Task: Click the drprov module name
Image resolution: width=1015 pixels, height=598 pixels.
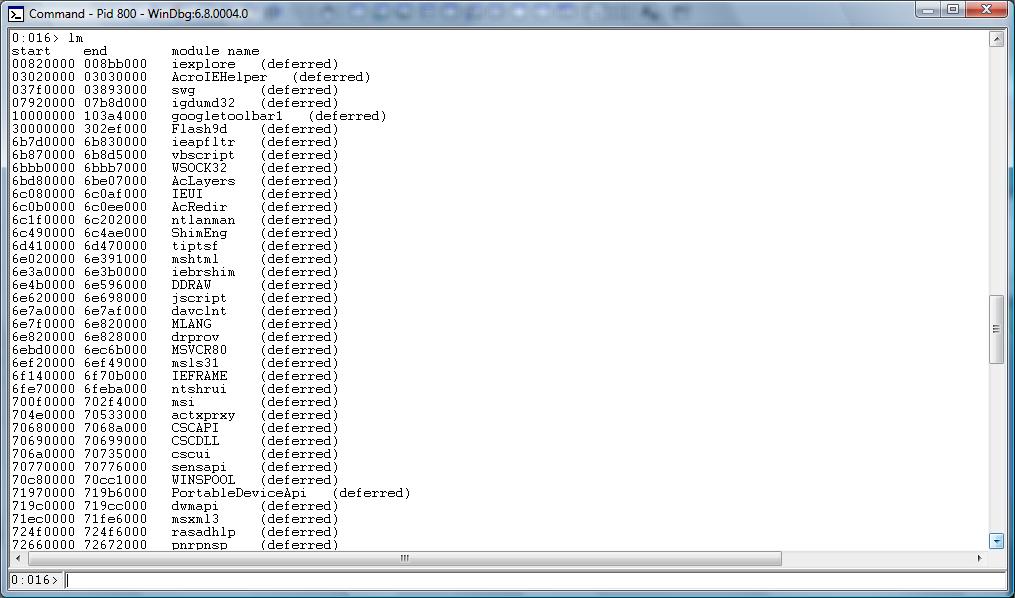Action: point(195,337)
